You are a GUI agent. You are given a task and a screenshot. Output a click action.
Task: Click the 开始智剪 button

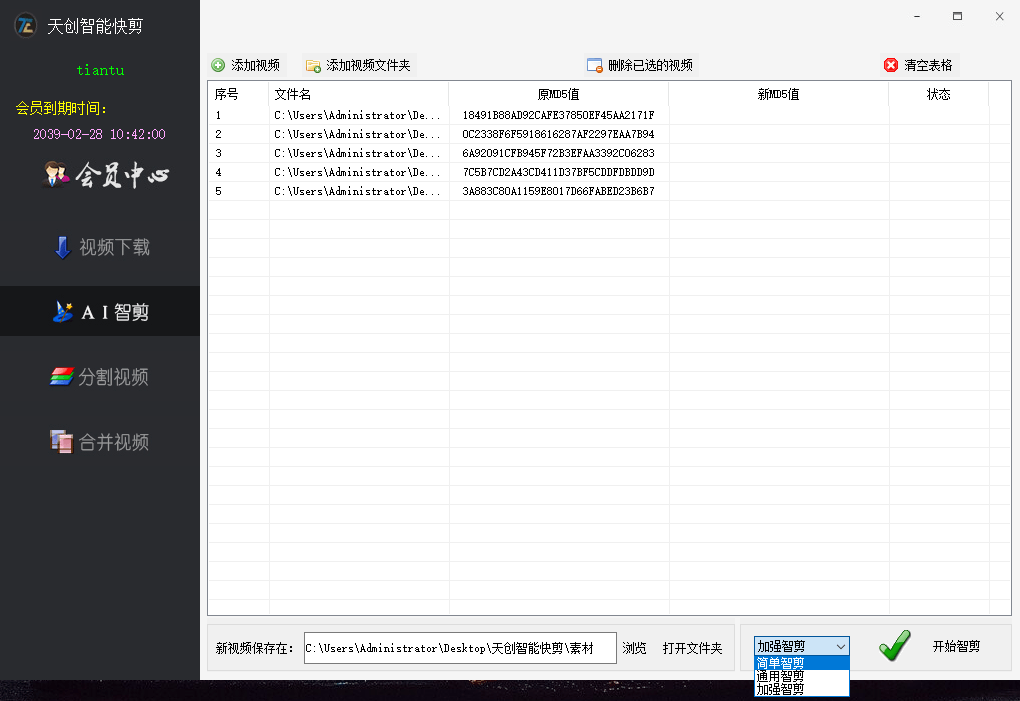(956, 646)
